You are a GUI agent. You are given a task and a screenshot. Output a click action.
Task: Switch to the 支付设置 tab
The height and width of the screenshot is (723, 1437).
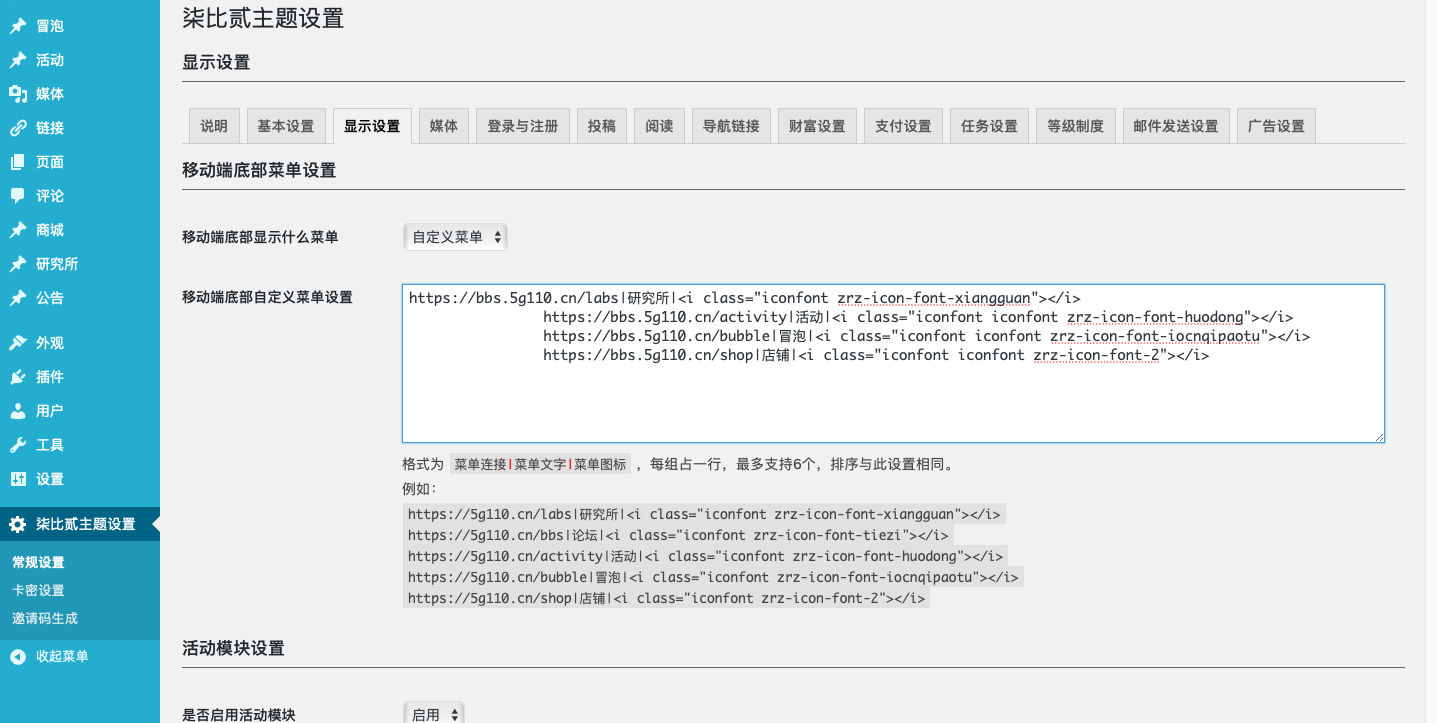coord(902,126)
